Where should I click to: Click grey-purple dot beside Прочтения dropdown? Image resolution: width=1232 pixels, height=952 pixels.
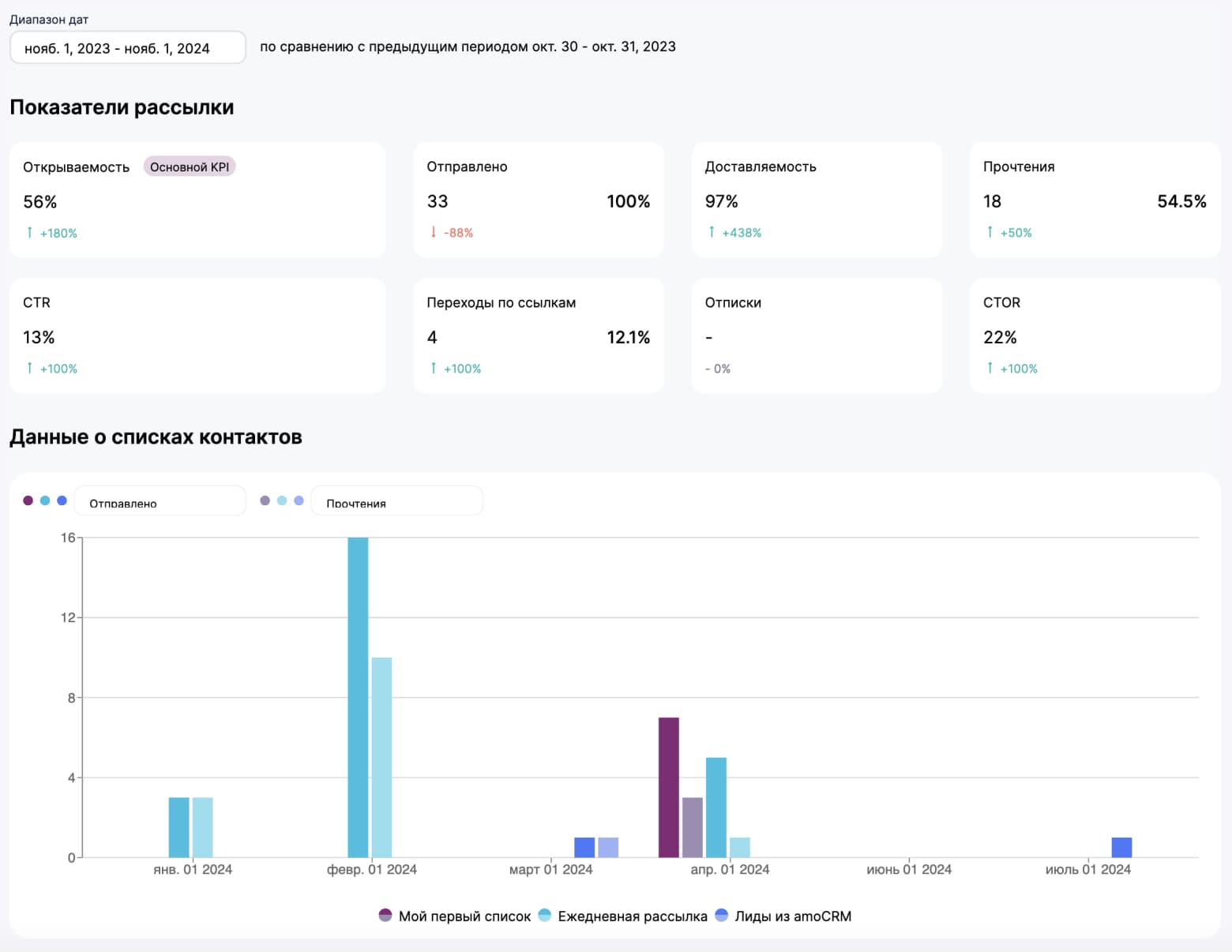(x=265, y=500)
